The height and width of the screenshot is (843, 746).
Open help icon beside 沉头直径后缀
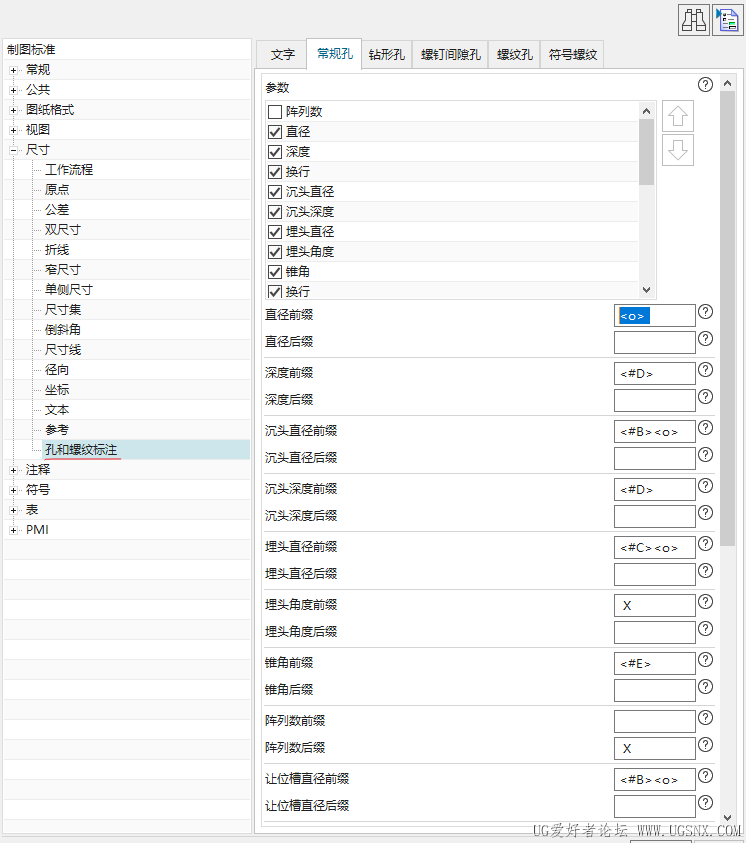pyautogui.click(x=705, y=454)
